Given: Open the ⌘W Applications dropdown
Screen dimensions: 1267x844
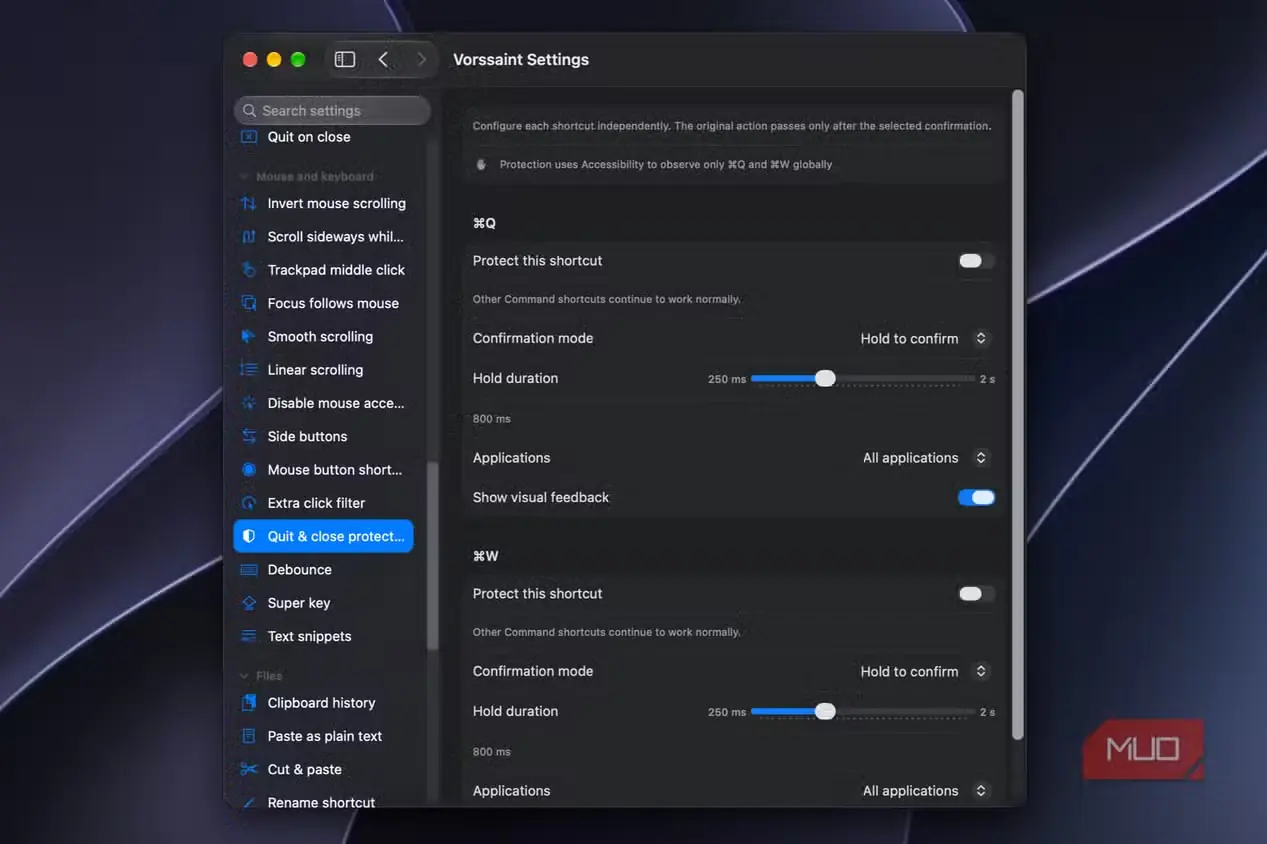Looking at the screenshot, I should (925, 791).
